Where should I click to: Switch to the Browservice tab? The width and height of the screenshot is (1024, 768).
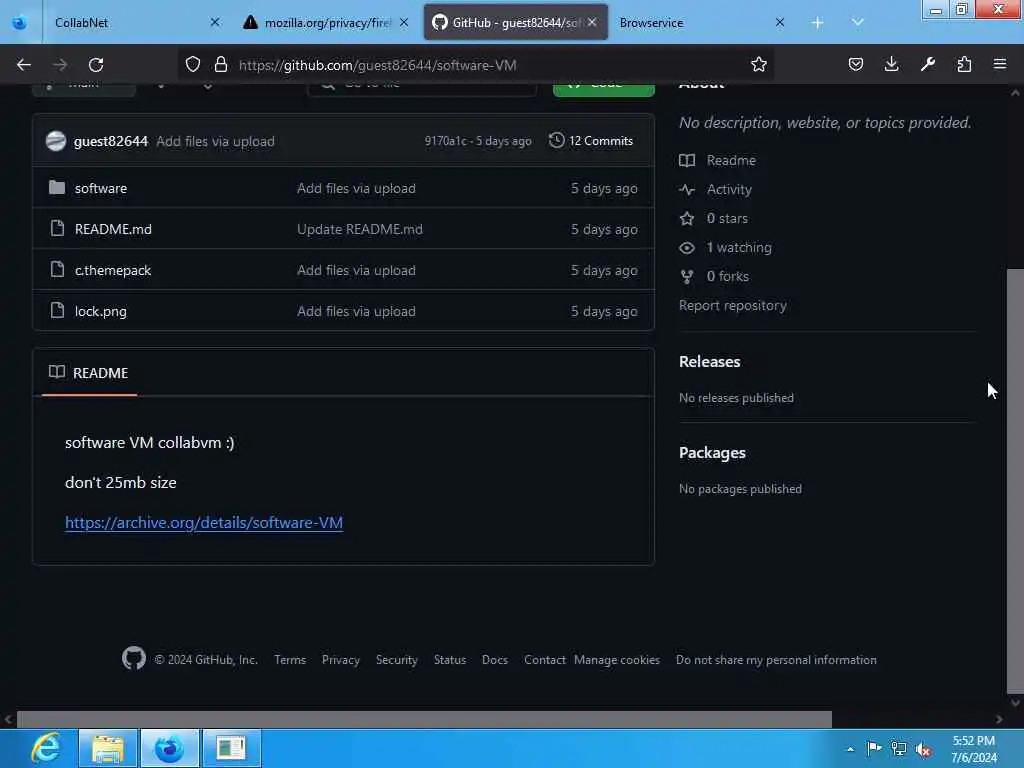pyautogui.click(x=702, y=23)
